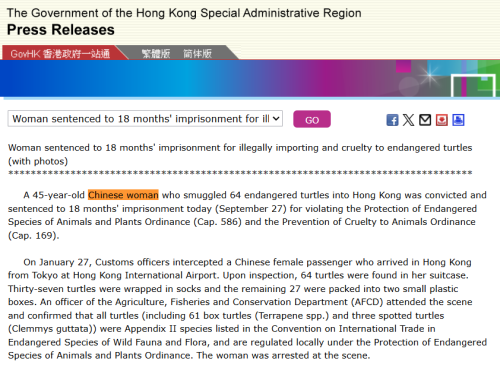The image size is (500, 368).
Task: Share the press release on Facebook
Action: [392, 120]
